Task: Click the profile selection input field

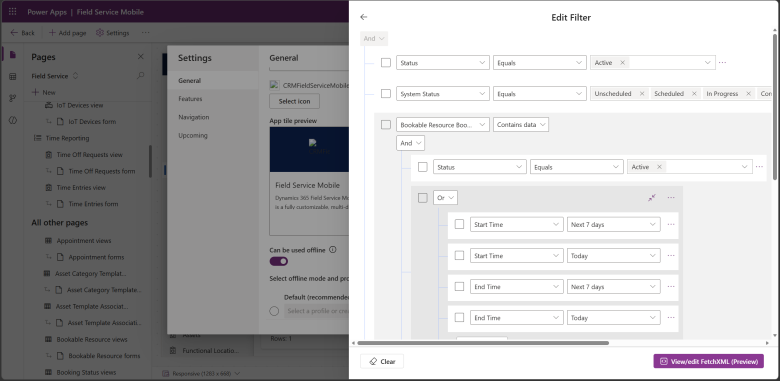Action: (x=317, y=311)
